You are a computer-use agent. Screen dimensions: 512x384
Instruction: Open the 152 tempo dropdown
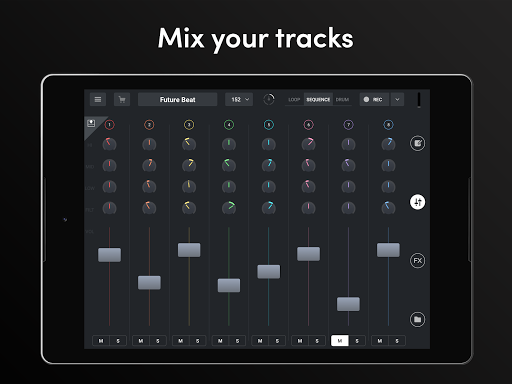[x=239, y=99]
